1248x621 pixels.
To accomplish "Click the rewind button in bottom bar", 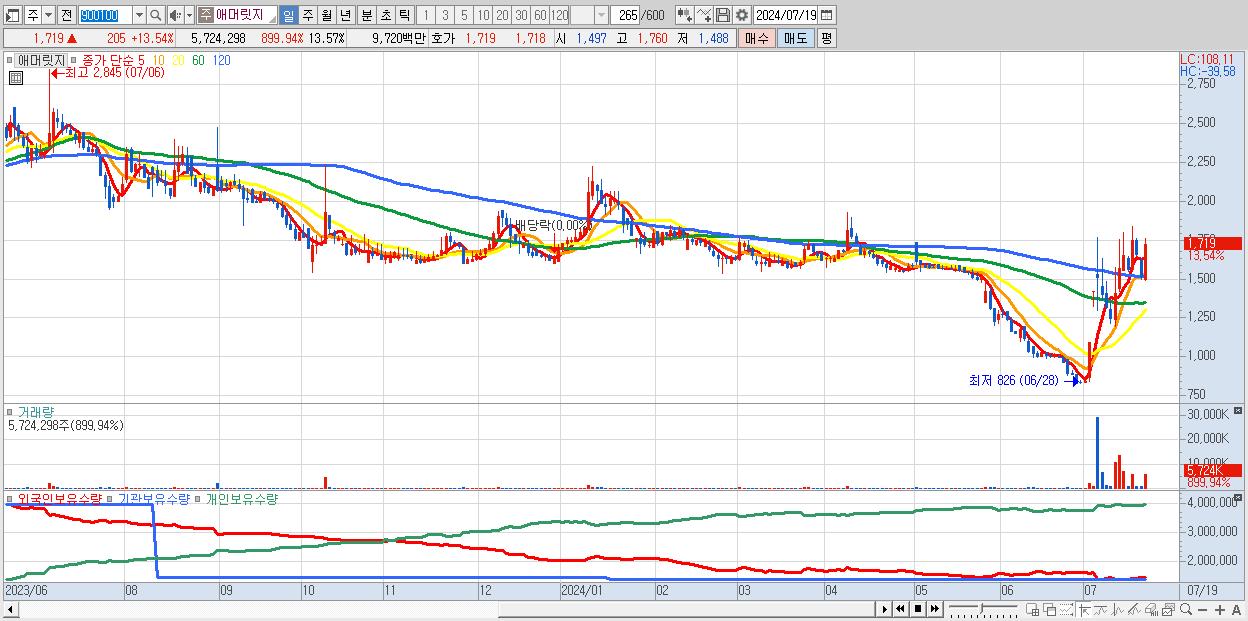I will coord(900,608).
